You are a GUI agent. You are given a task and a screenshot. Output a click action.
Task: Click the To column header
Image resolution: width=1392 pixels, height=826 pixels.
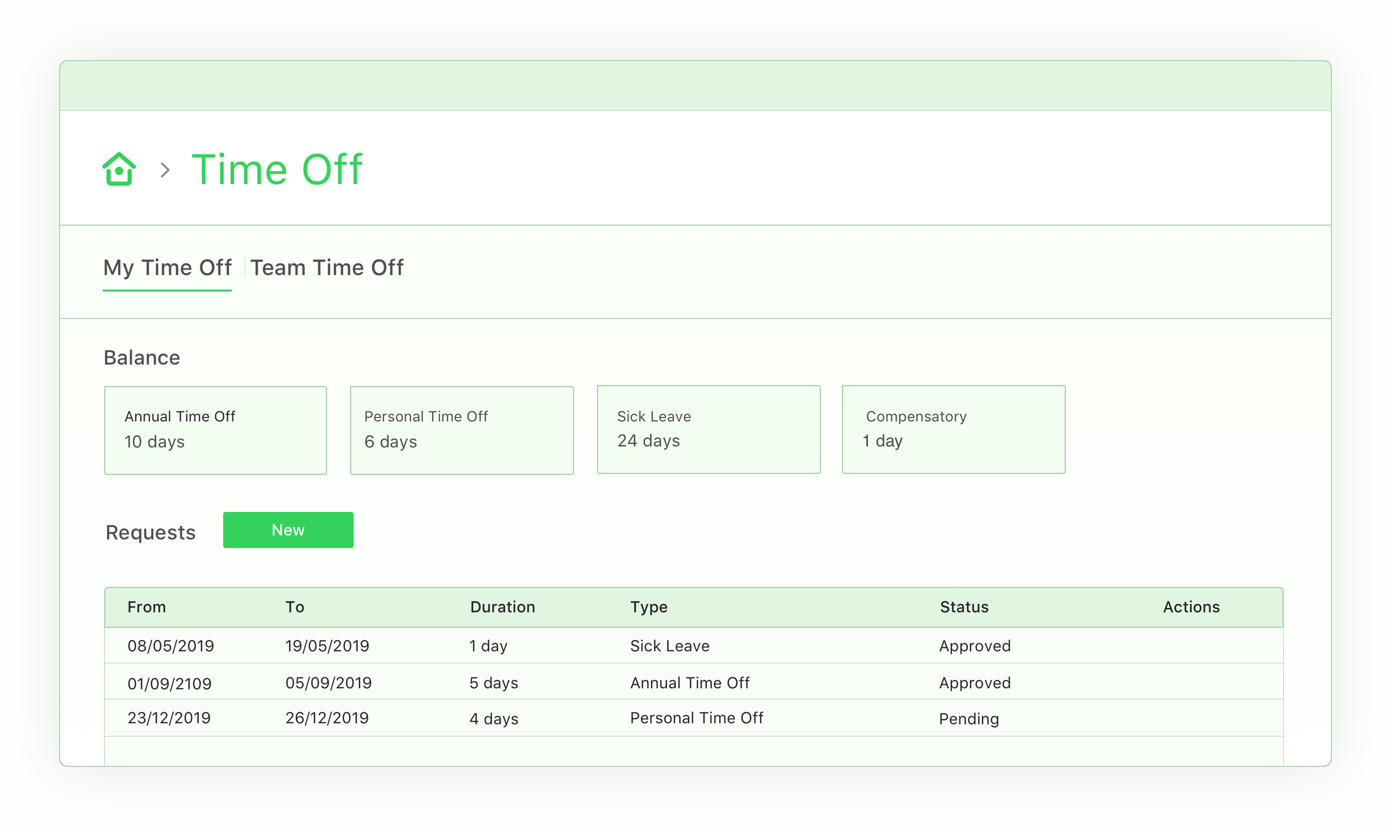pos(294,607)
